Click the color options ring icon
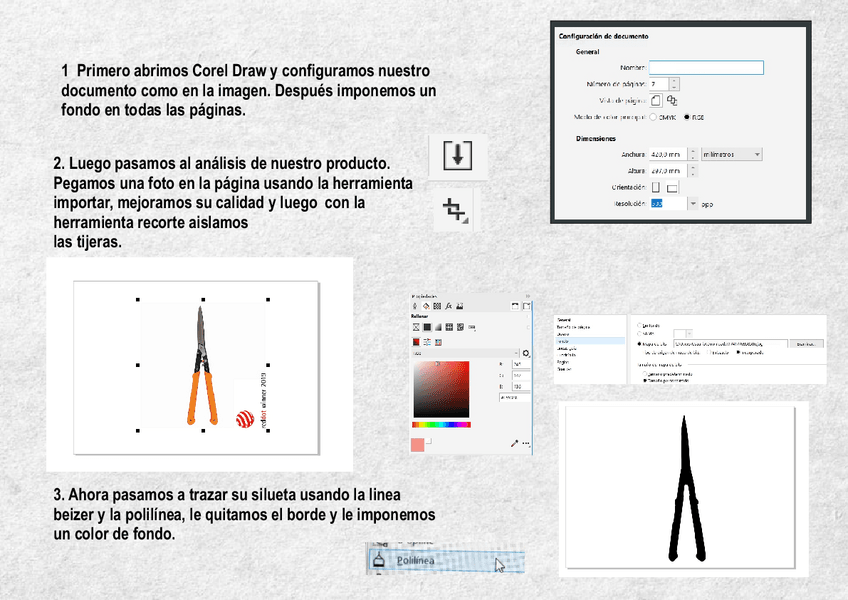The width and height of the screenshot is (848, 600). 526,353
